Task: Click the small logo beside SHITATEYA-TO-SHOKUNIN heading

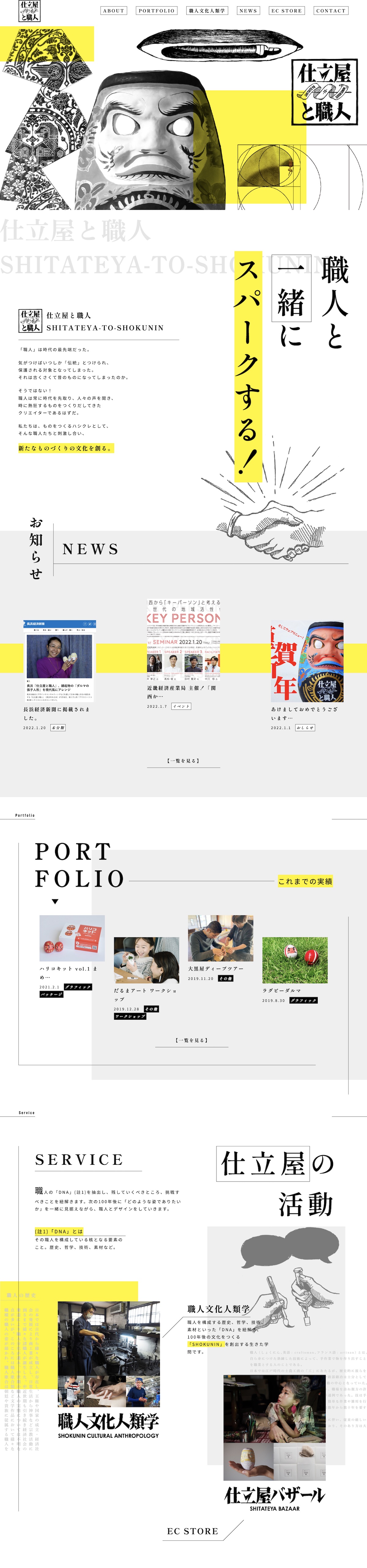Action: point(31,321)
